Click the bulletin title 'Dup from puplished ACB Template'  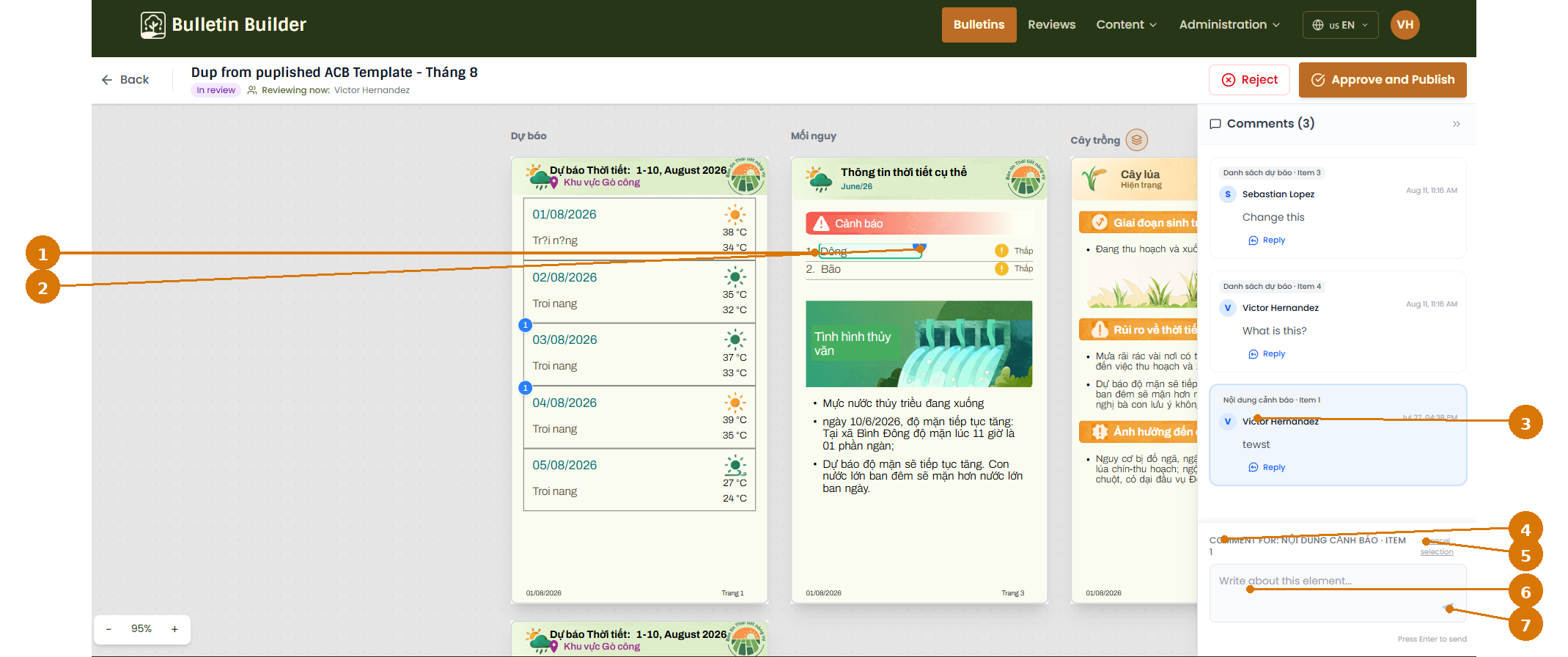pyautogui.click(x=334, y=73)
